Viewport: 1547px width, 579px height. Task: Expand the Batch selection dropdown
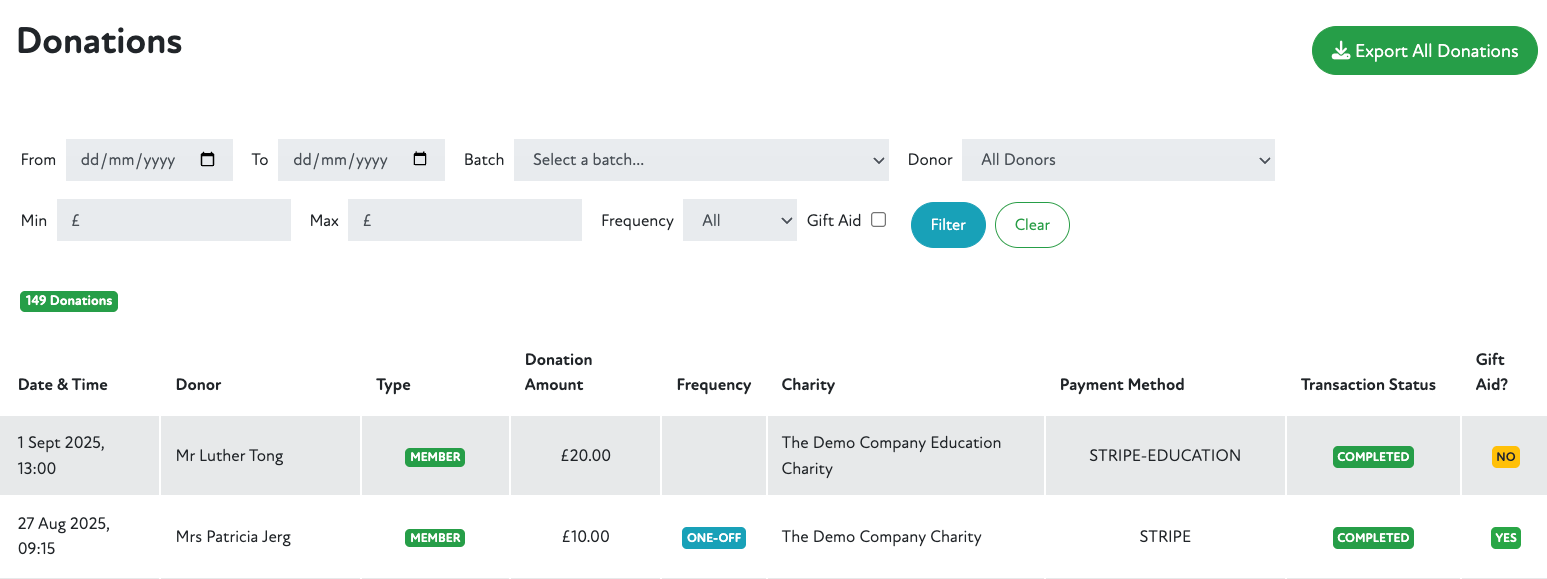click(x=701, y=160)
